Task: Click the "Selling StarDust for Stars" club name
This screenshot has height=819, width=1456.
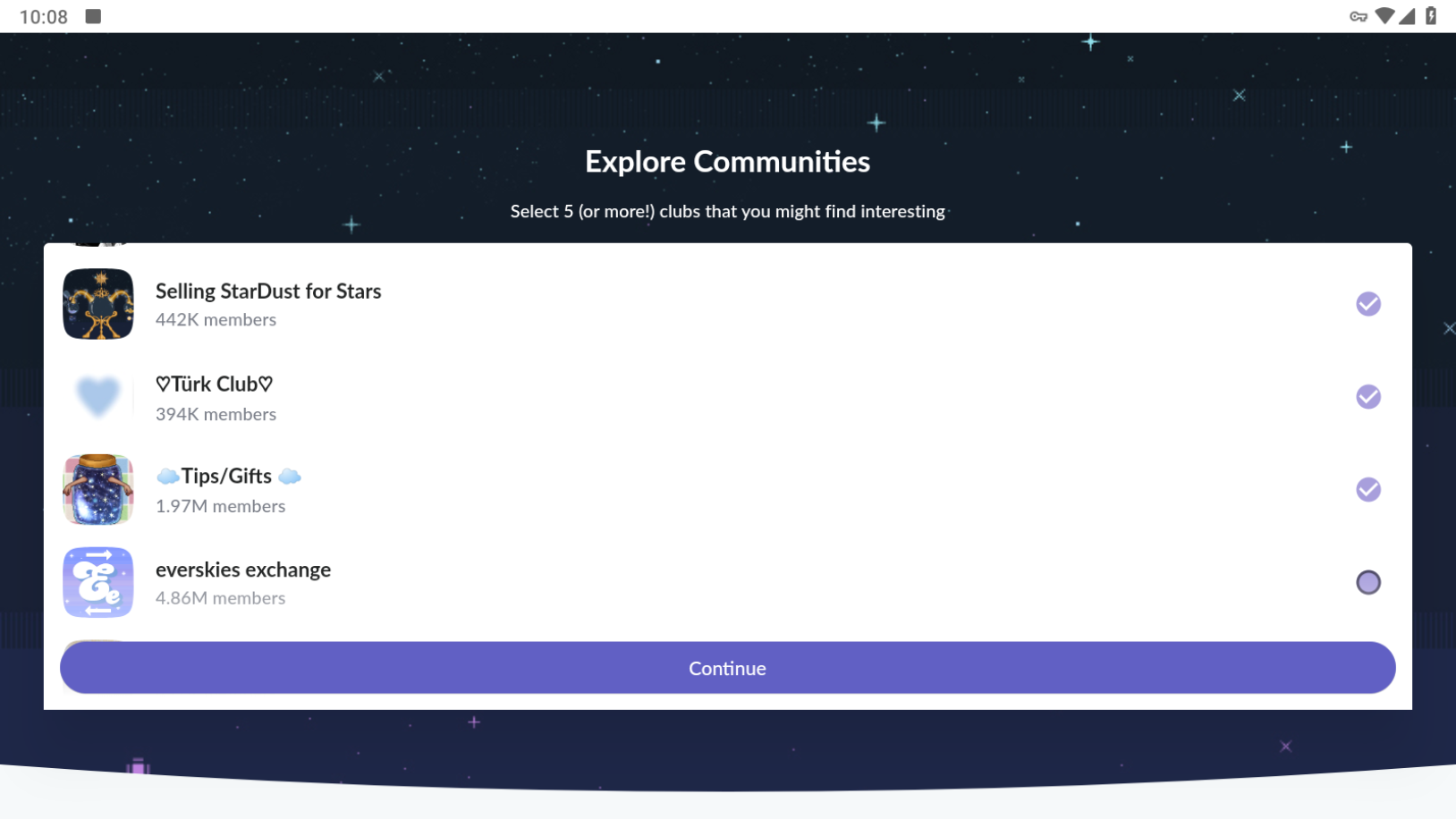Action: [x=268, y=291]
